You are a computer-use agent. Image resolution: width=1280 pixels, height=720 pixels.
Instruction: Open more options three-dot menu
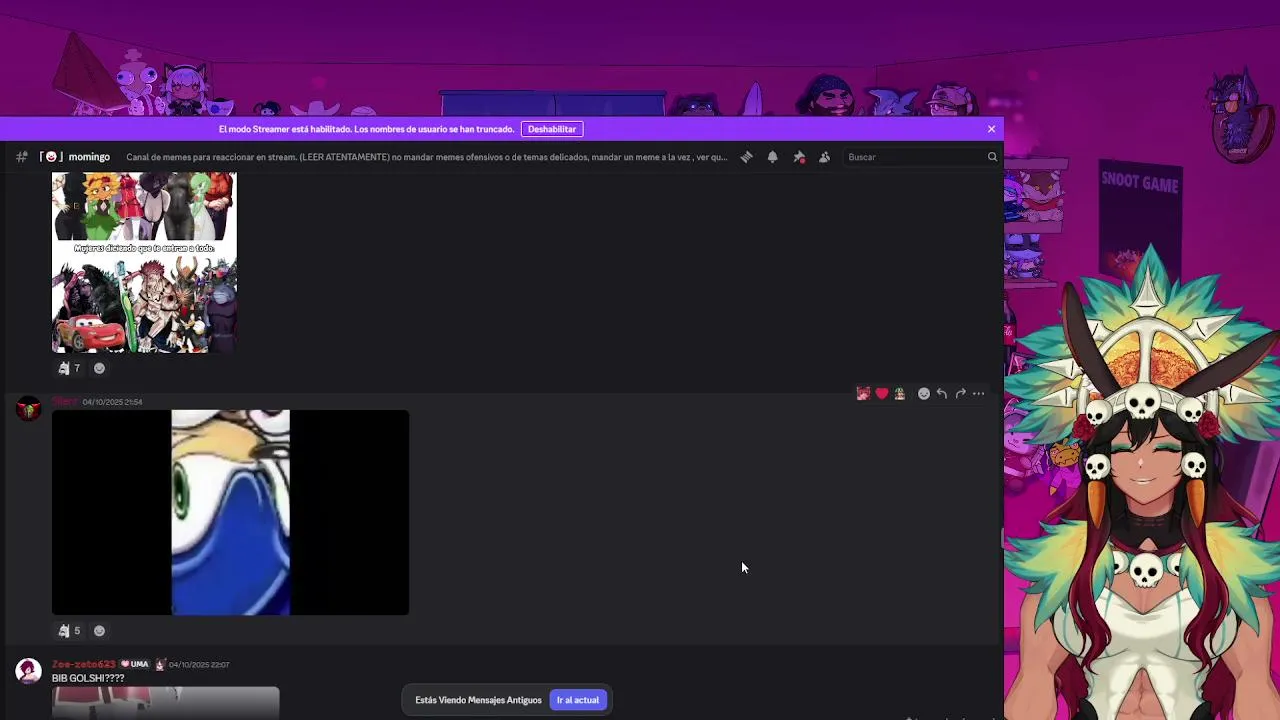pos(978,394)
